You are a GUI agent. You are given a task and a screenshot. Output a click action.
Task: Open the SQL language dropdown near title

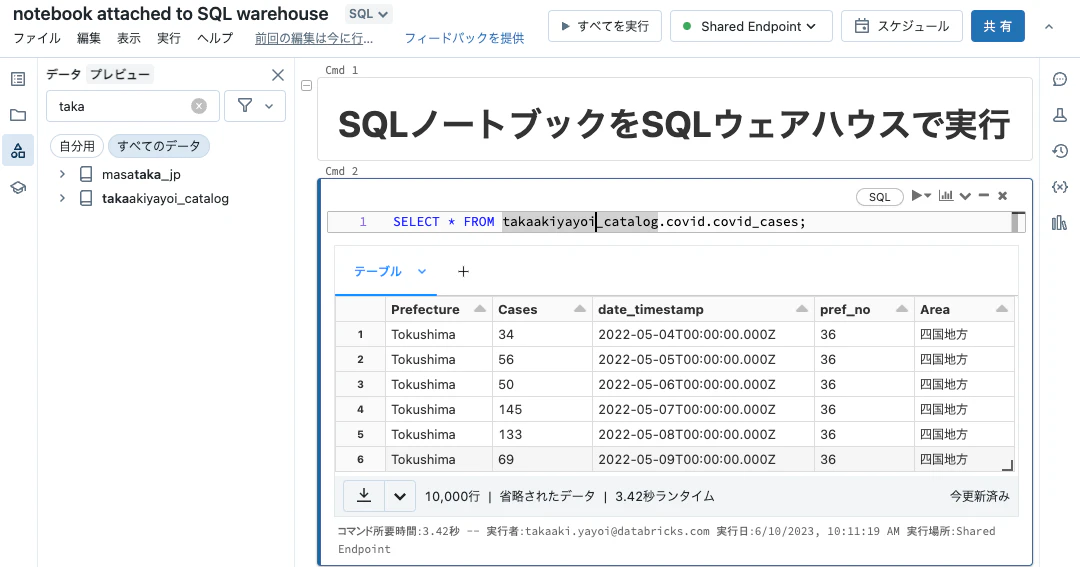pyautogui.click(x=368, y=14)
